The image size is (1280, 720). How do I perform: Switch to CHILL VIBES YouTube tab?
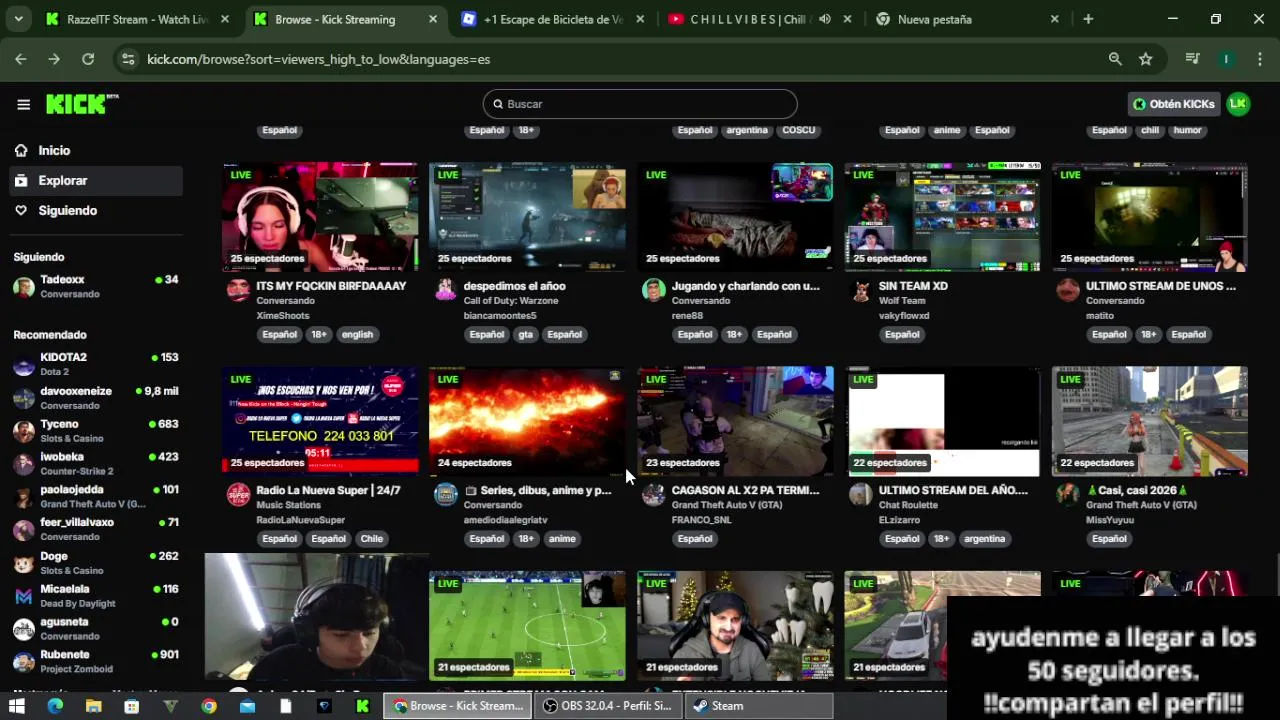(x=760, y=19)
